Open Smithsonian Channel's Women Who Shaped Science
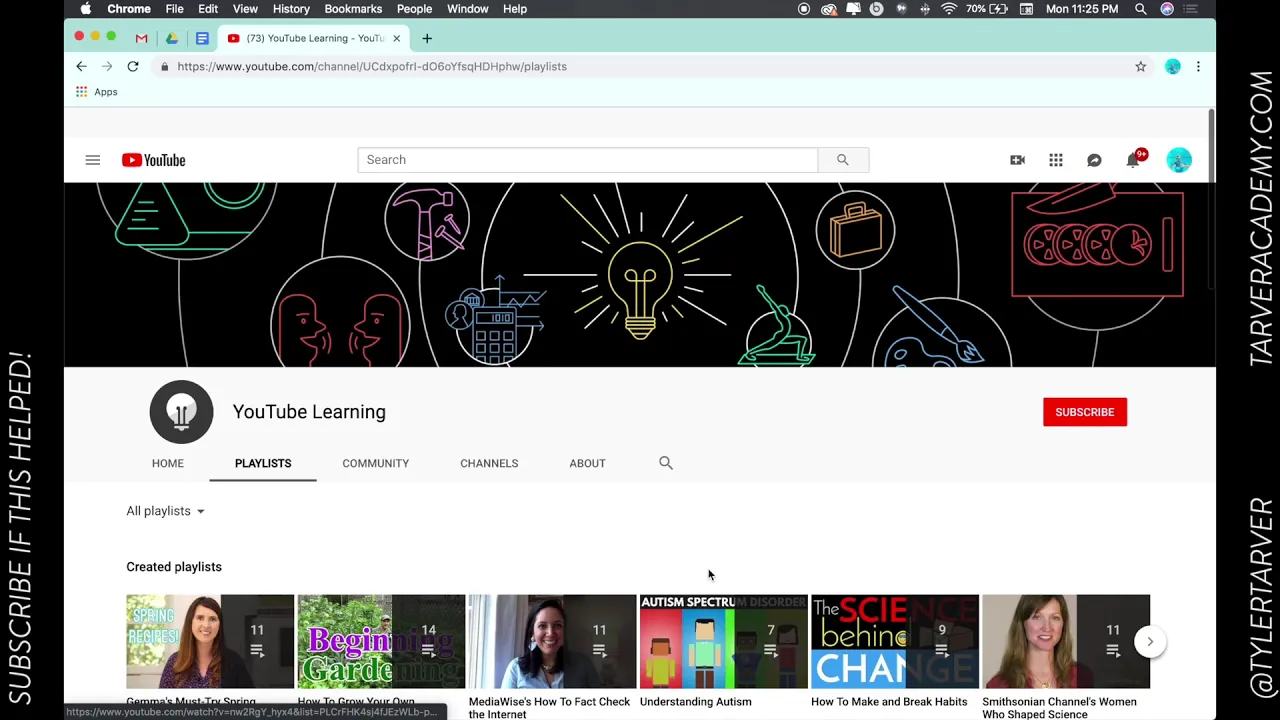This screenshot has height=720, width=1280. tap(1059, 707)
